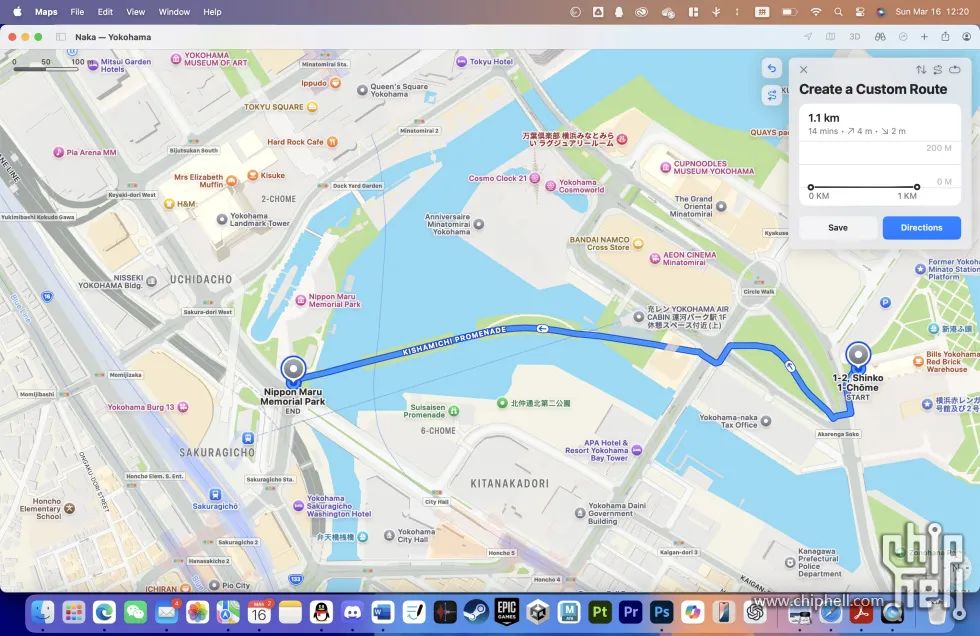Reverse the custom route direction
The width and height of the screenshot is (980, 636).
[x=921, y=69]
